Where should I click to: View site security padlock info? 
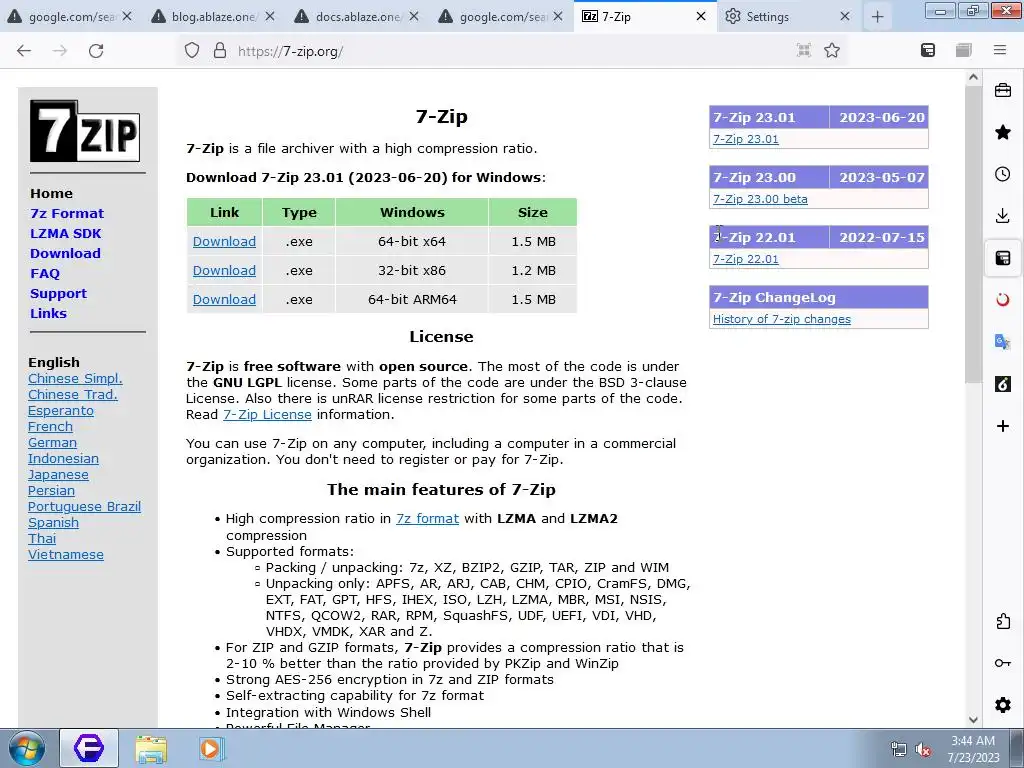point(220,50)
